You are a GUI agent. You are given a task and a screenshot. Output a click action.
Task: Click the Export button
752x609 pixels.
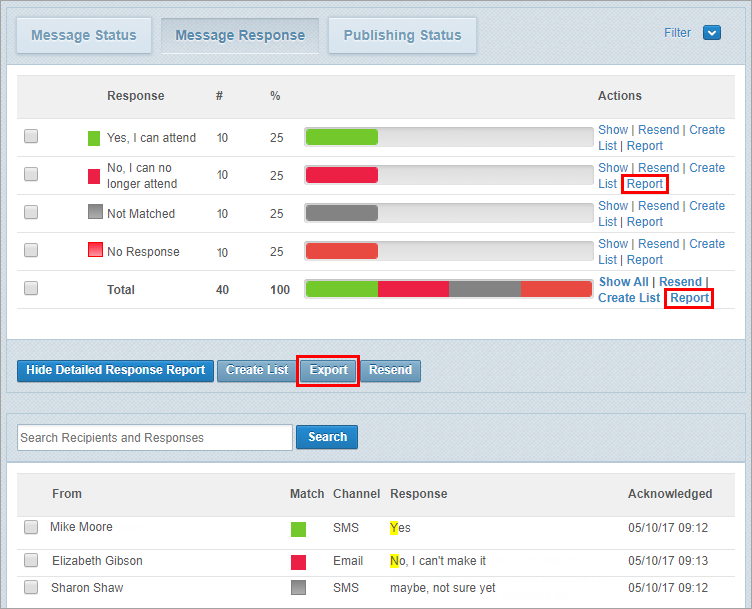point(329,371)
